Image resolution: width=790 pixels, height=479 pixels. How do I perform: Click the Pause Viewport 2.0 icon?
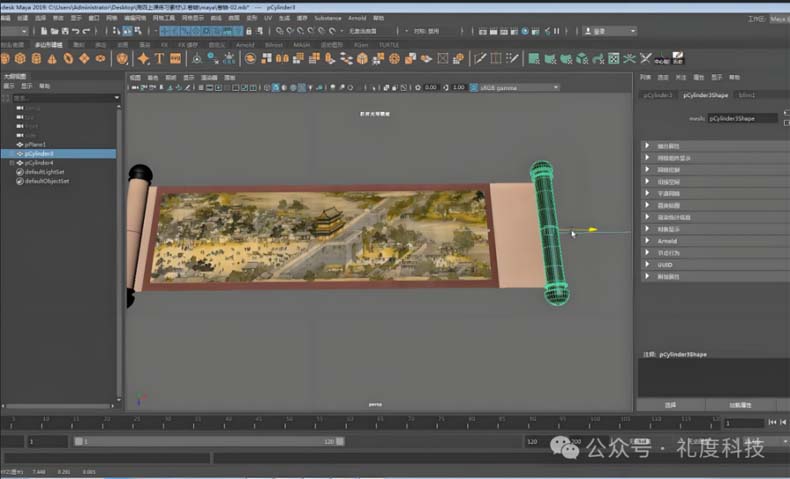(557, 31)
